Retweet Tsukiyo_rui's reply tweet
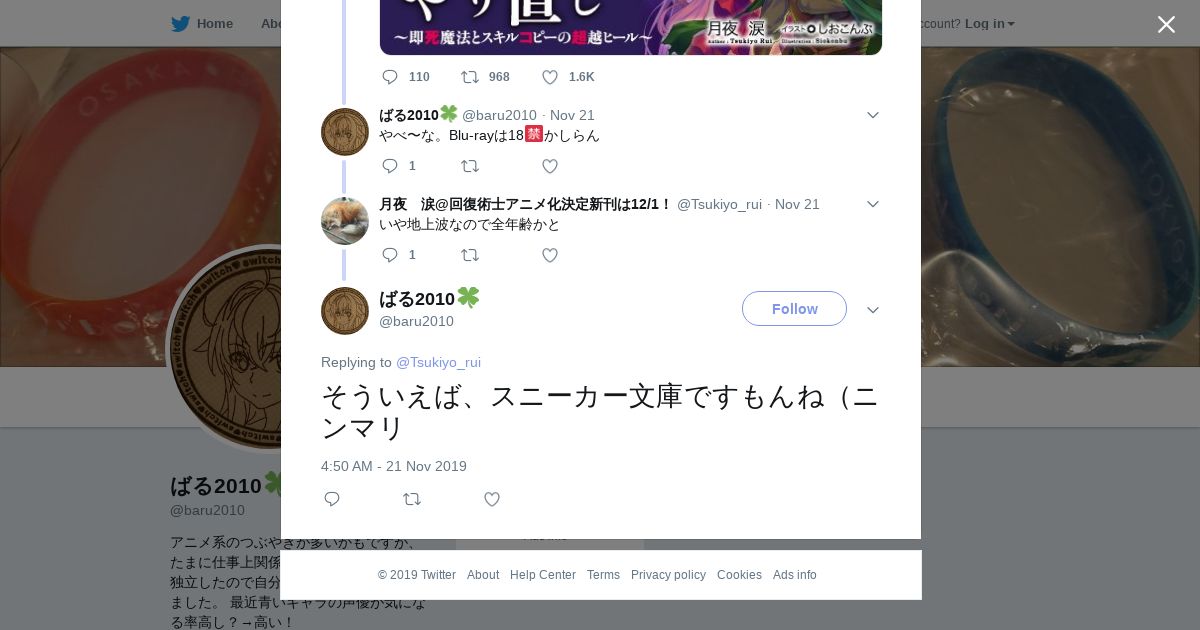 (x=470, y=255)
